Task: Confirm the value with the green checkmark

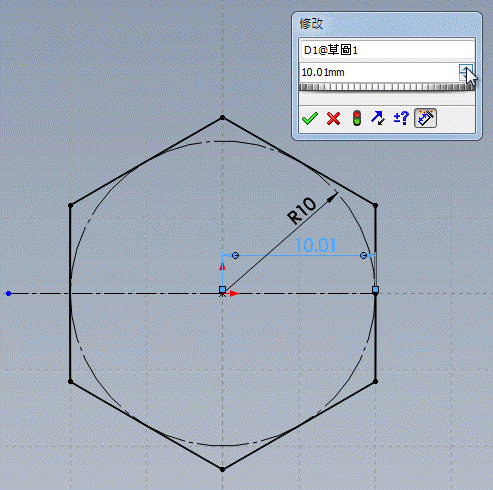Action: point(310,118)
